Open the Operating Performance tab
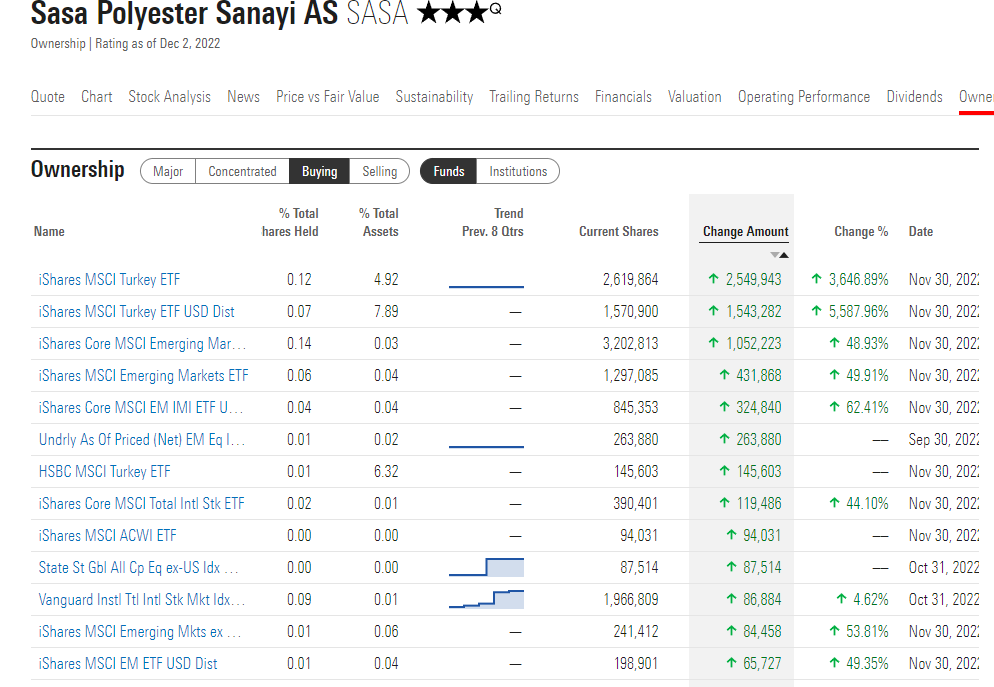This screenshot has height=687, width=994. [804, 96]
